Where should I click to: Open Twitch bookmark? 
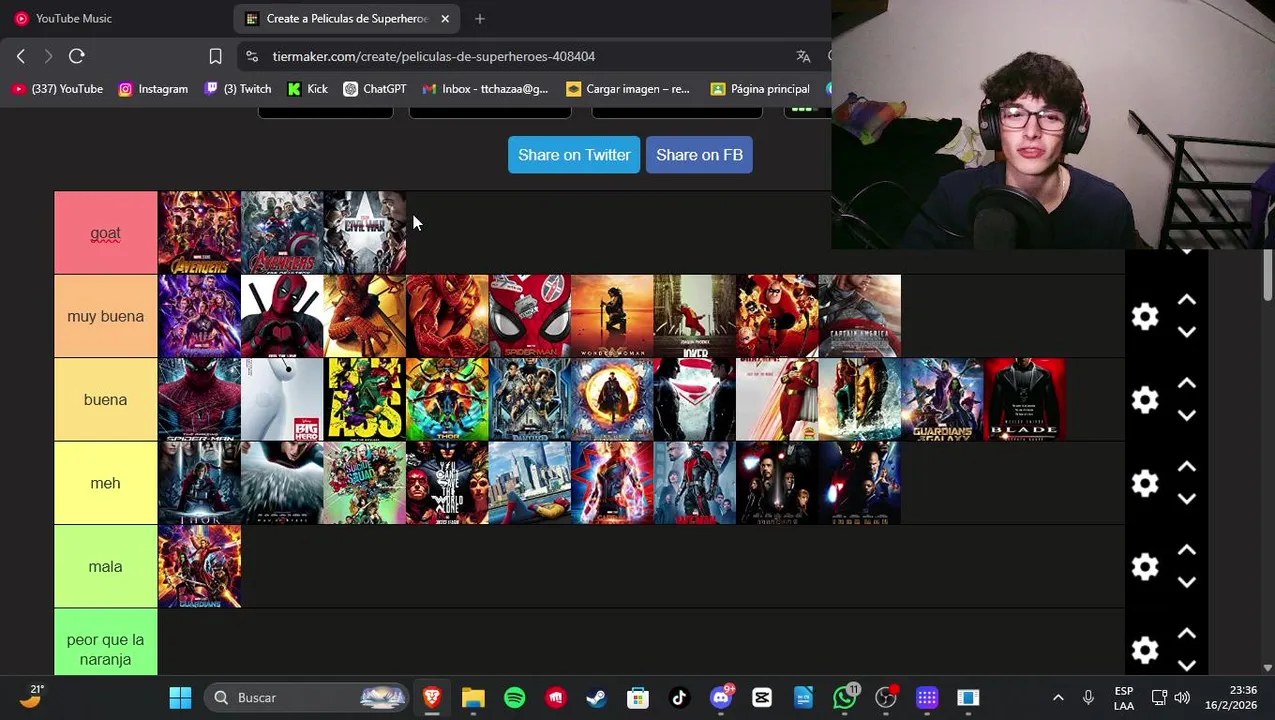click(238, 89)
